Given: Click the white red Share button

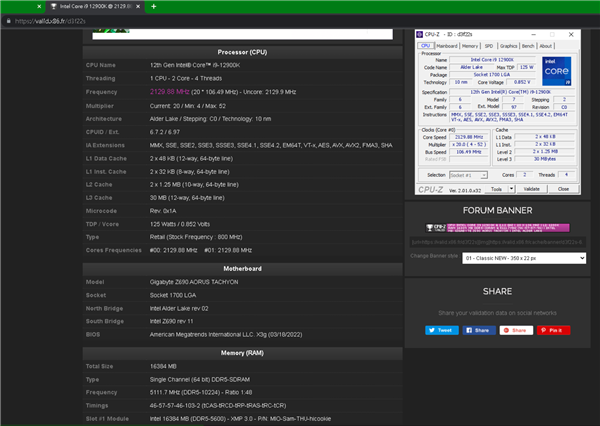Looking at the screenshot, I should [516, 330].
